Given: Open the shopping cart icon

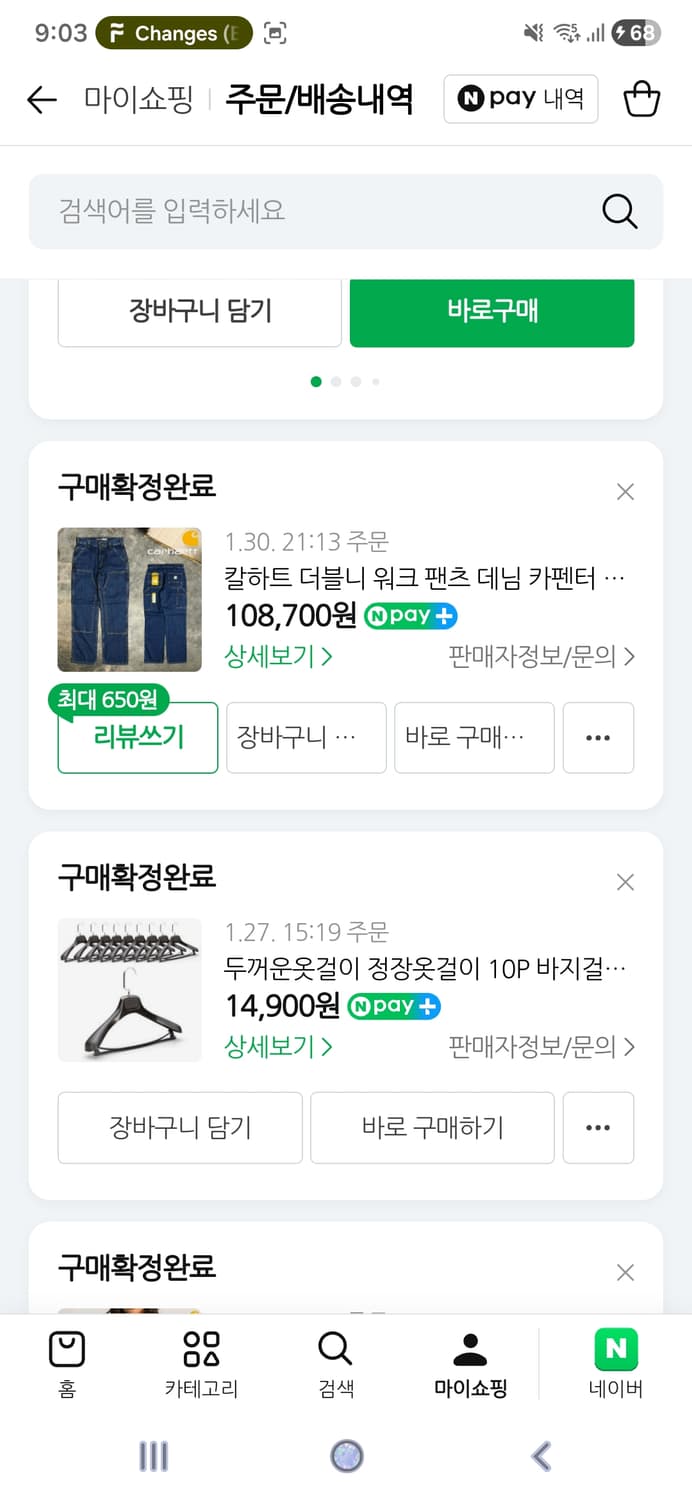Looking at the screenshot, I should (x=643, y=99).
